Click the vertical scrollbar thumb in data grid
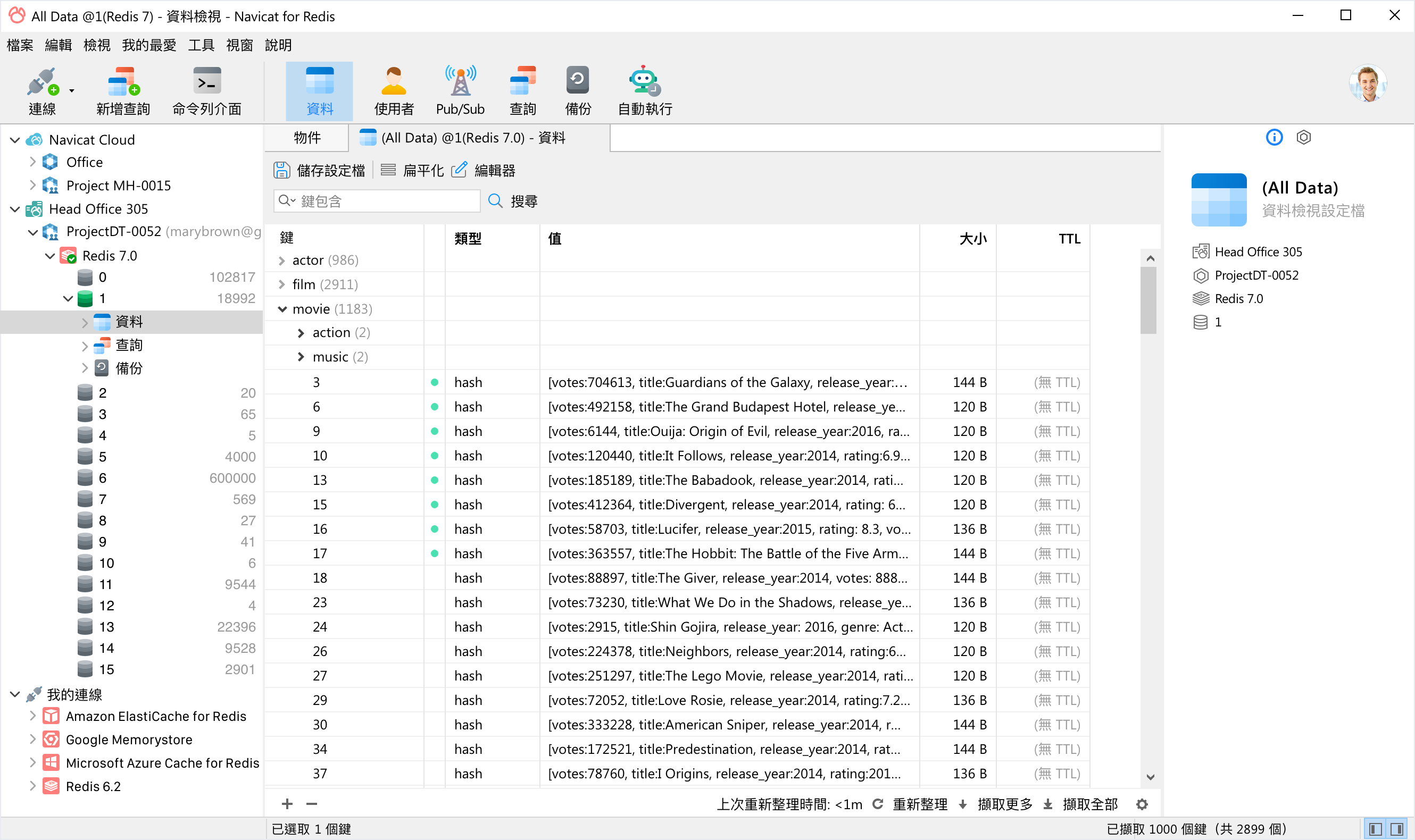Viewport: 1415px width, 840px height. (x=1148, y=300)
